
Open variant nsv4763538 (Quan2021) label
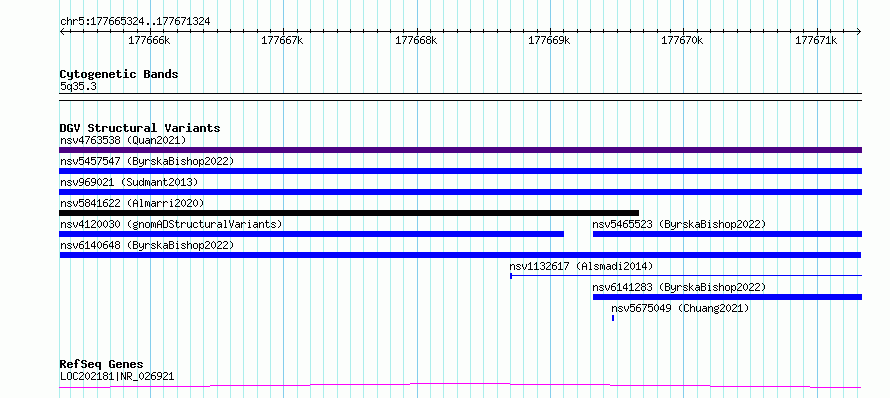coord(123,140)
